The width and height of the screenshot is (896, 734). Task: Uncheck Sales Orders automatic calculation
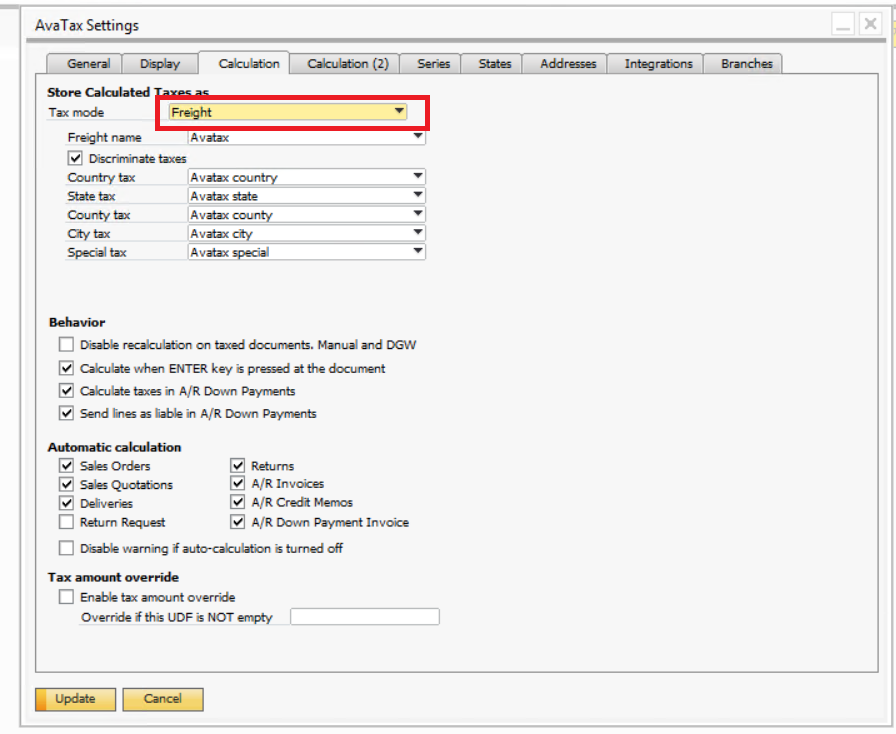point(66,465)
